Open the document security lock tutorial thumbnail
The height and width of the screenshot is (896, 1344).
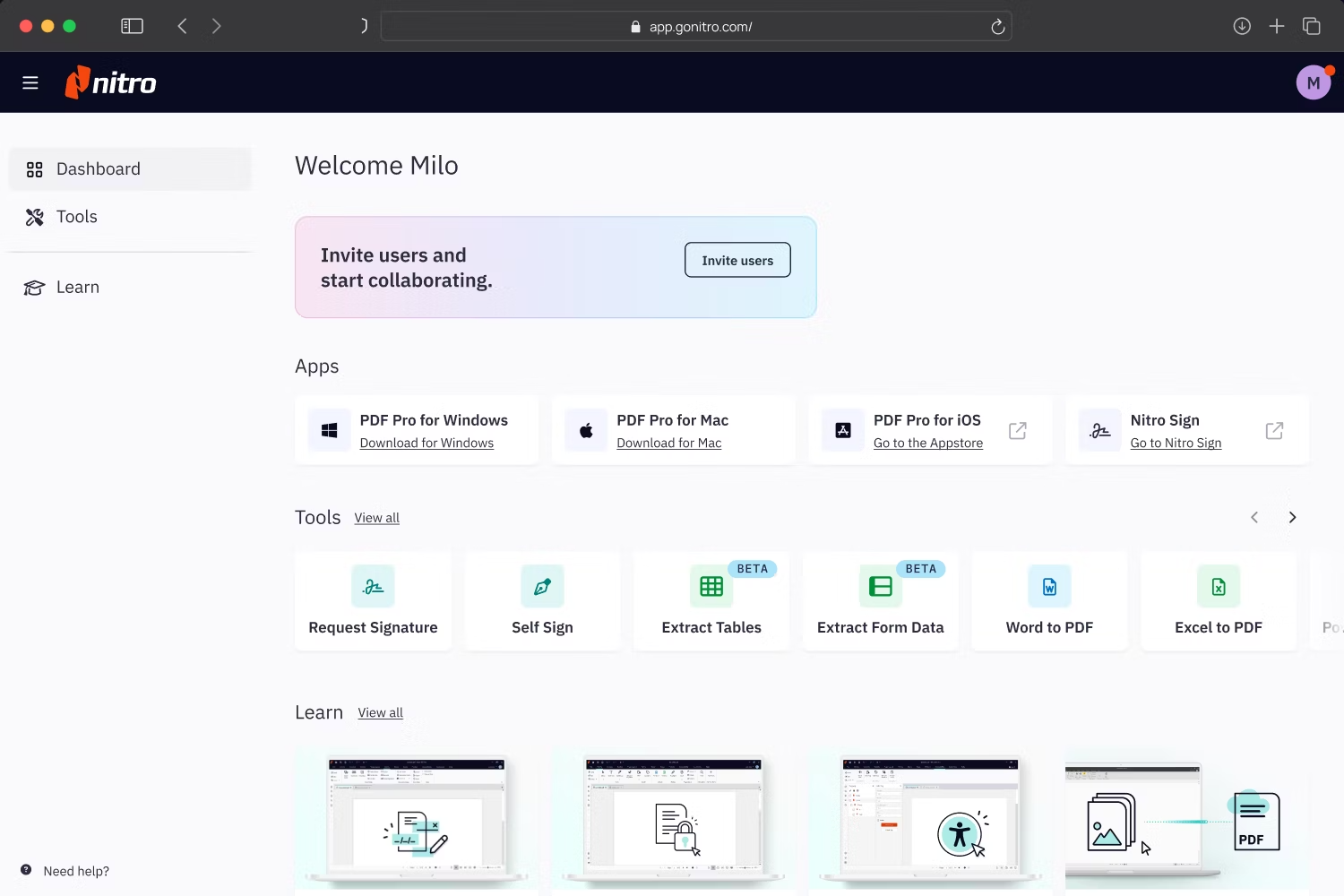click(x=674, y=819)
